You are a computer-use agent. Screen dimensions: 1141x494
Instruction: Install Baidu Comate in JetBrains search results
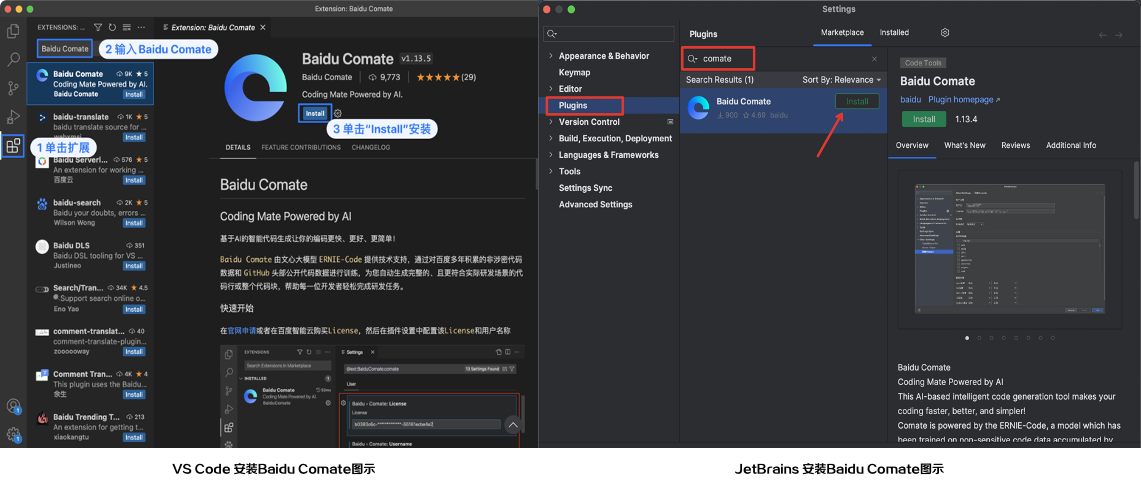[856, 102]
